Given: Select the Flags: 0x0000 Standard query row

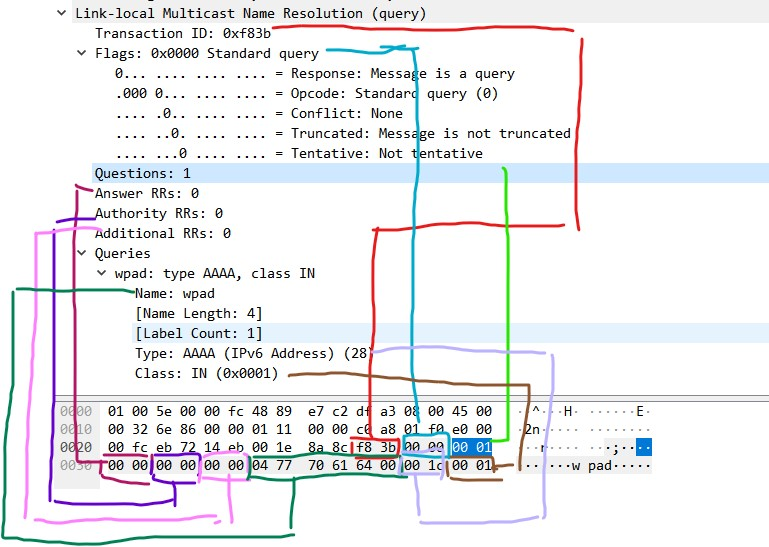Looking at the screenshot, I should (x=206, y=53).
